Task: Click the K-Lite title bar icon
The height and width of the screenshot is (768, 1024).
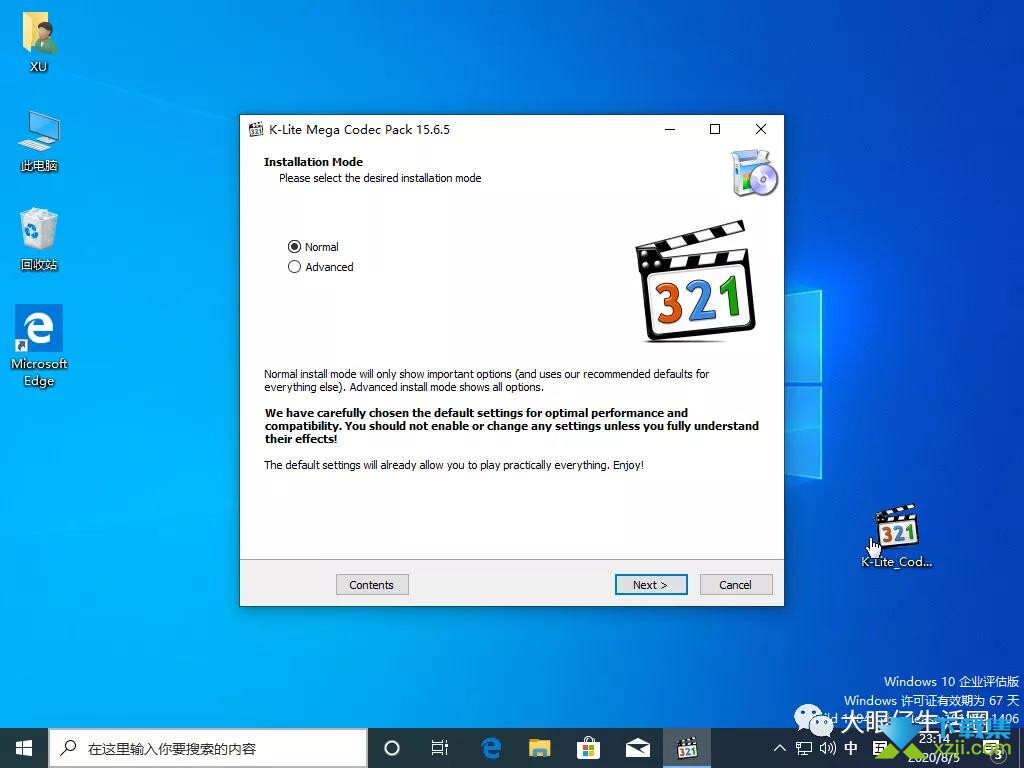Action: click(x=256, y=129)
